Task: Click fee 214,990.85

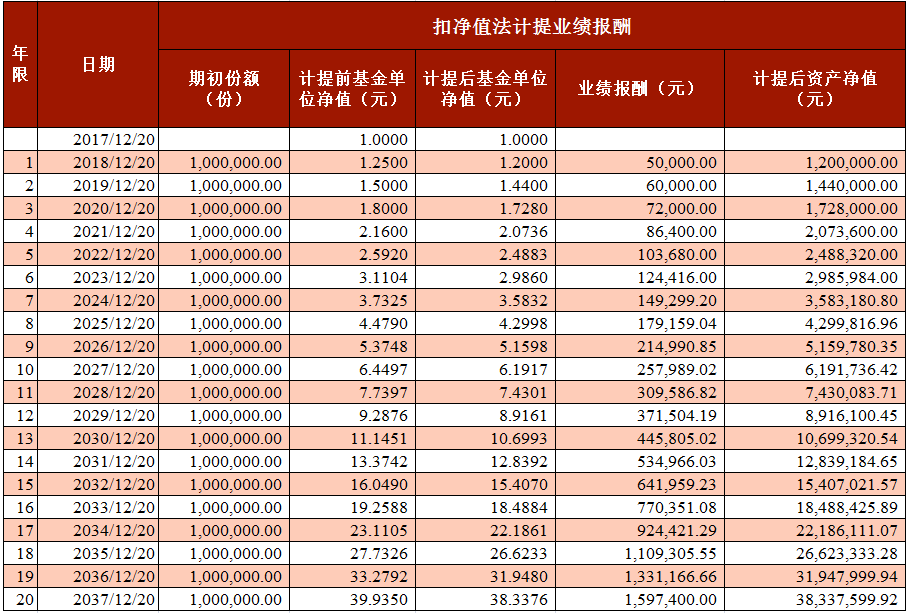Action: 639,347
